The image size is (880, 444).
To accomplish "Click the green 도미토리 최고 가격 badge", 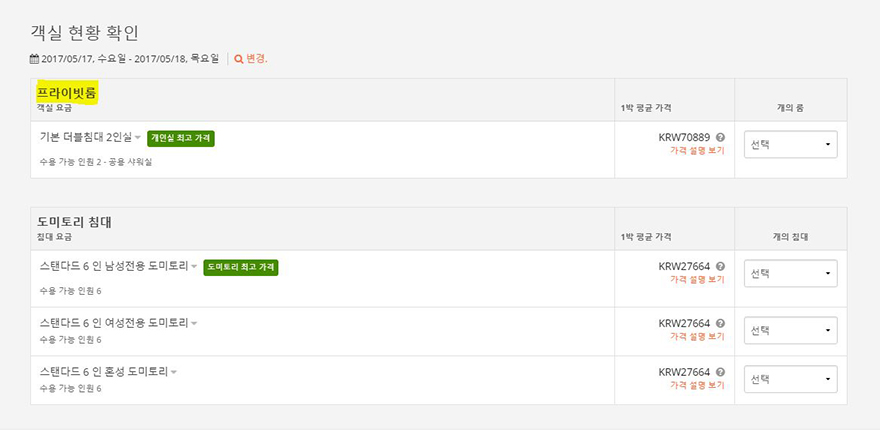I will [x=241, y=267].
